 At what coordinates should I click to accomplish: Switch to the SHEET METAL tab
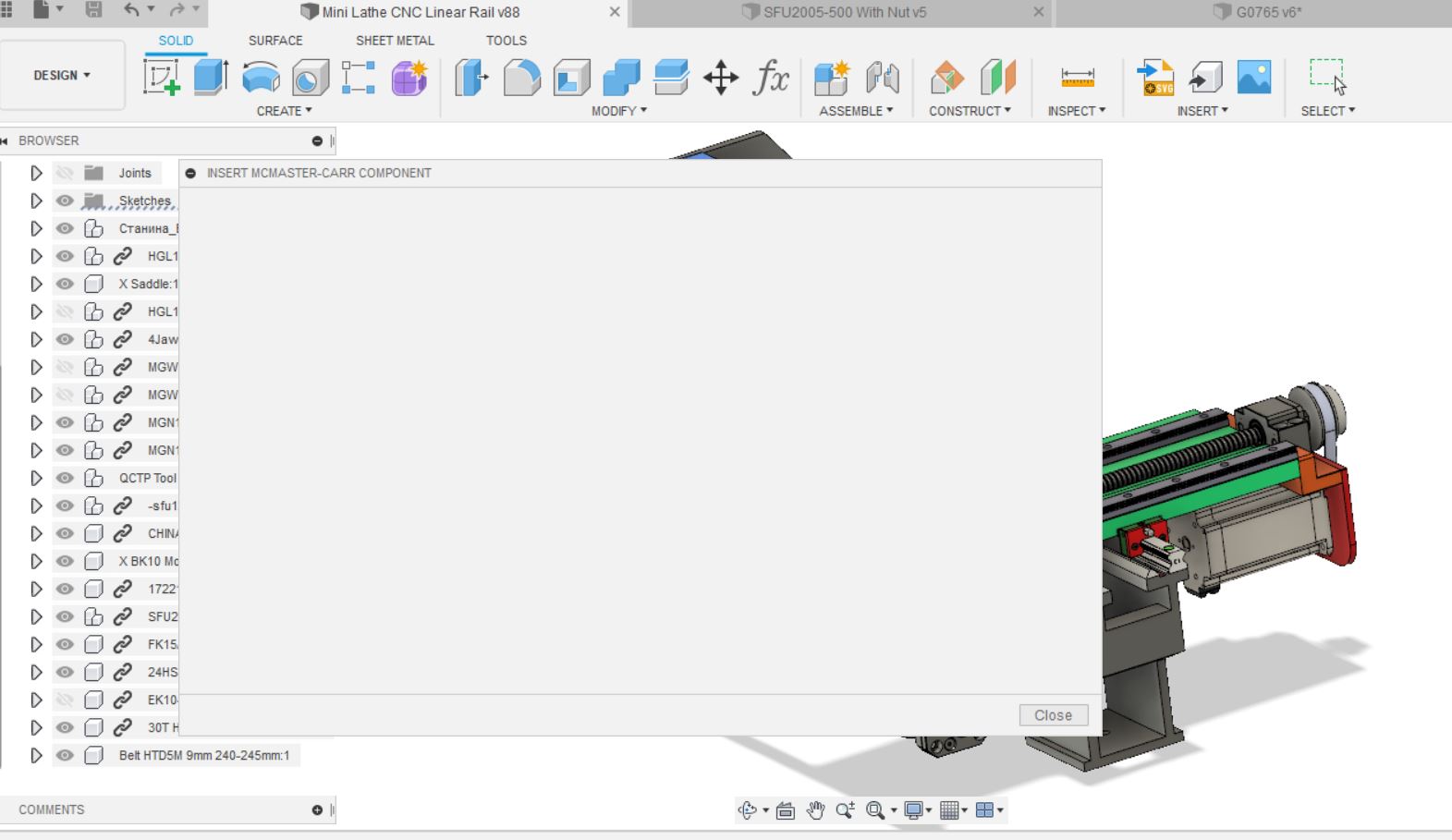click(395, 41)
